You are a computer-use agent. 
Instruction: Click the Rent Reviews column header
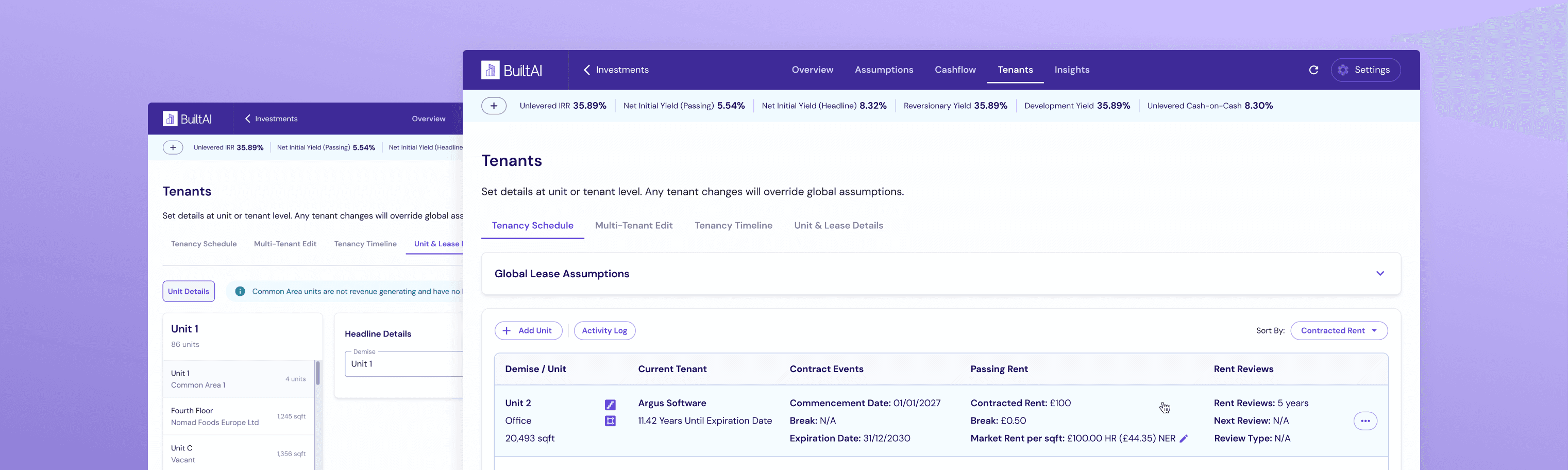click(1243, 369)
